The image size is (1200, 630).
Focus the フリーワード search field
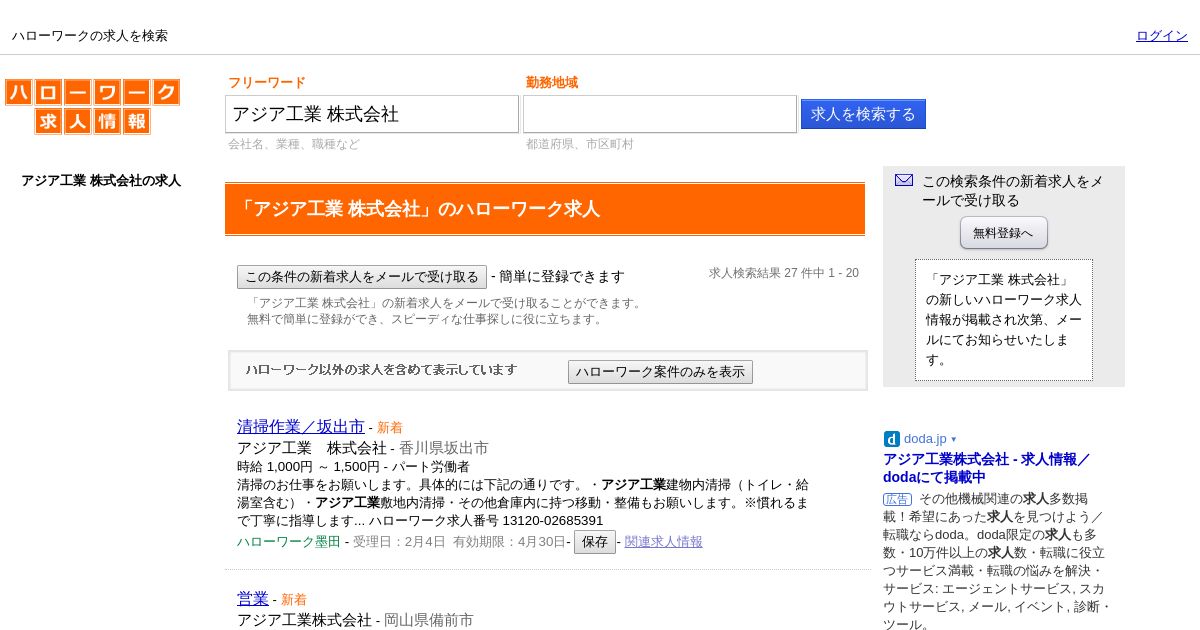point(372,114)
